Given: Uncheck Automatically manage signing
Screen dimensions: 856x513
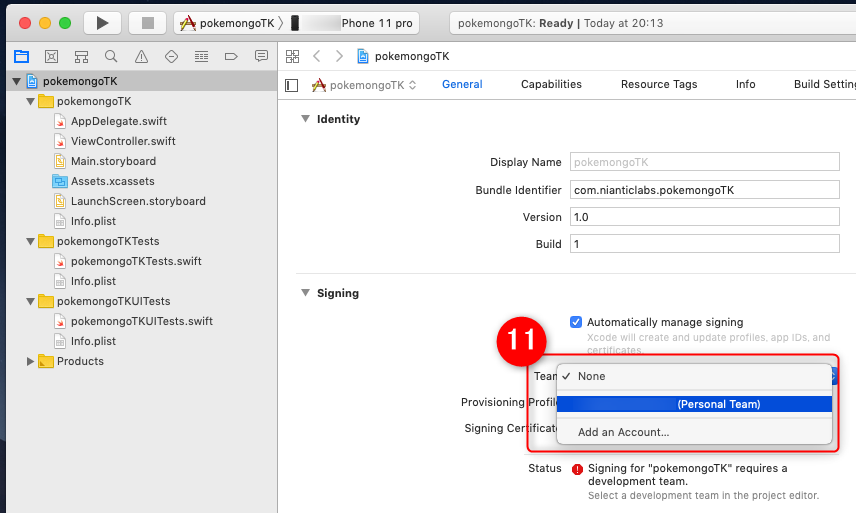Looking at the screenshot, I should coord(576,322).
